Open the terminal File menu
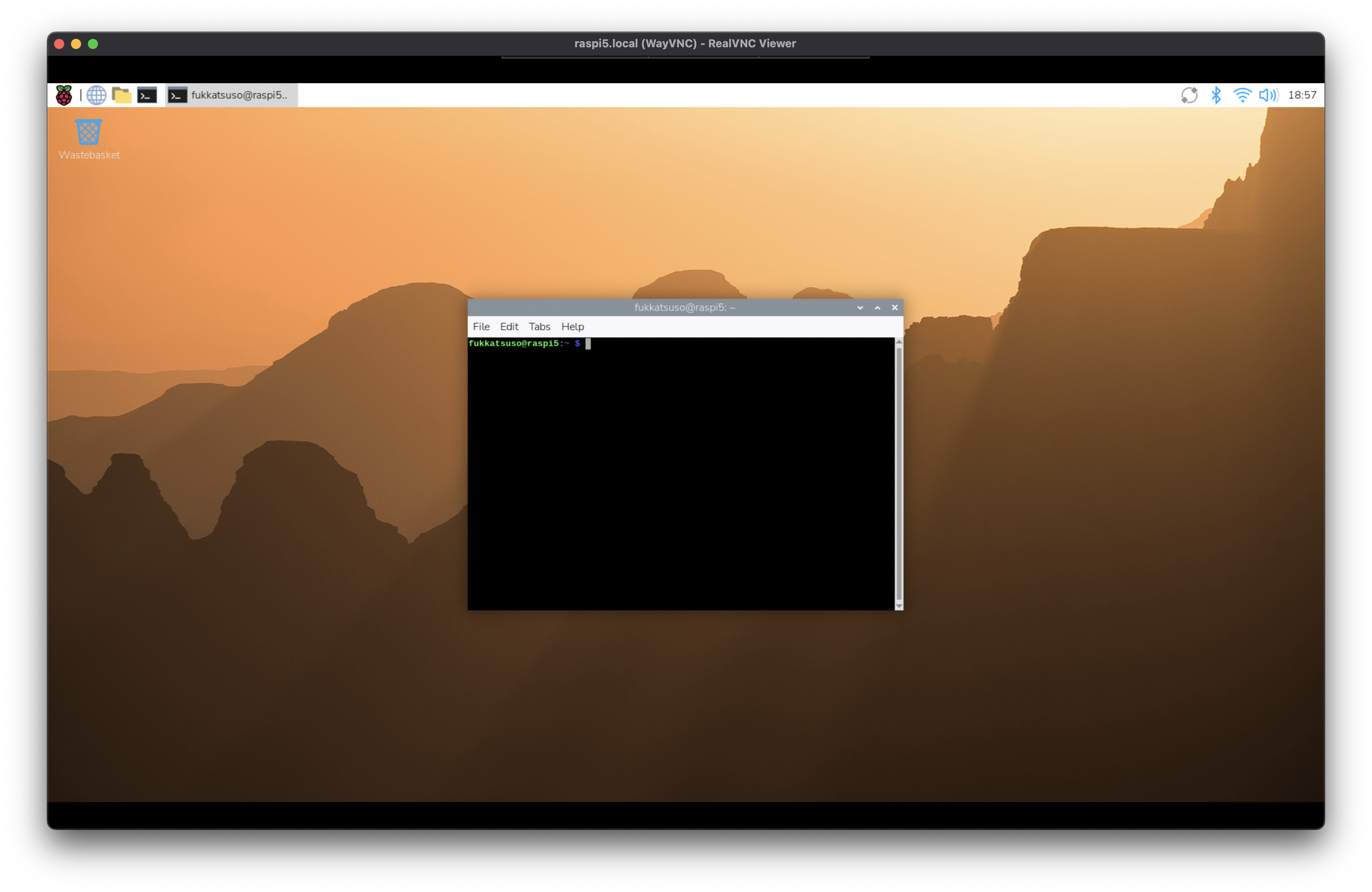The height and width of the screenshot is (892, 1372). click(481, 327)
